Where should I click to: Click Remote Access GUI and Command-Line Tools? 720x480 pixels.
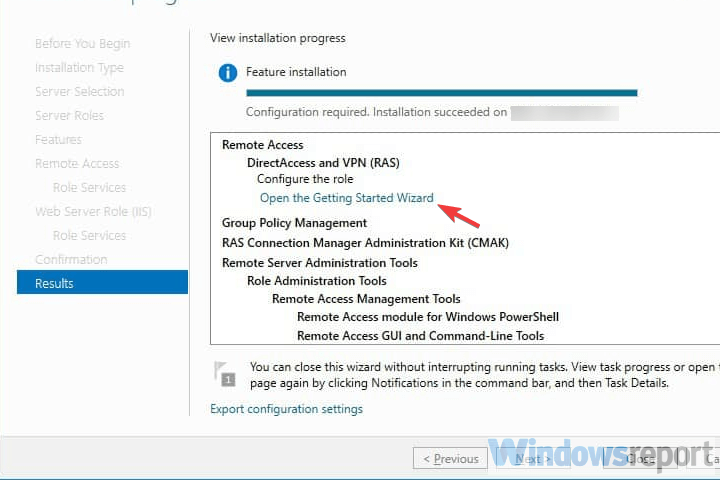(421, 336)
